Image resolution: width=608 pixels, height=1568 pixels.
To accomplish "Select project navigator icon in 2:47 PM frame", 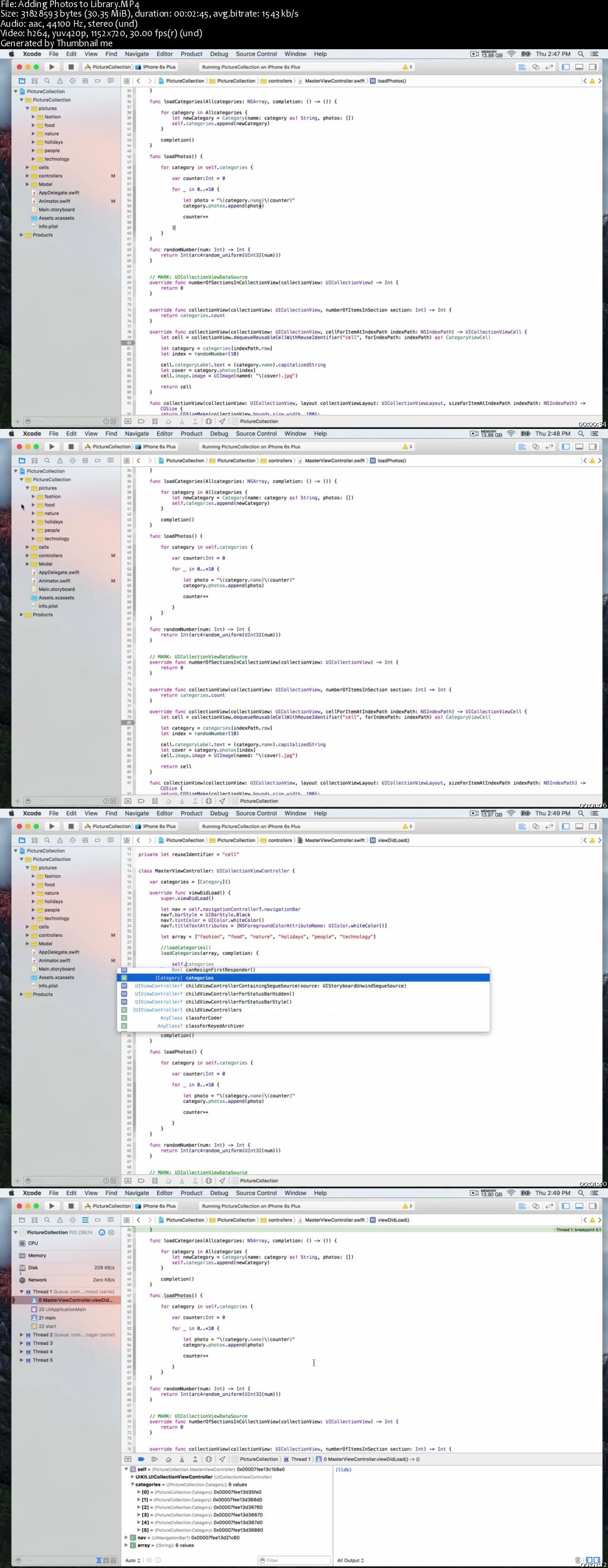I will (21, 81).
